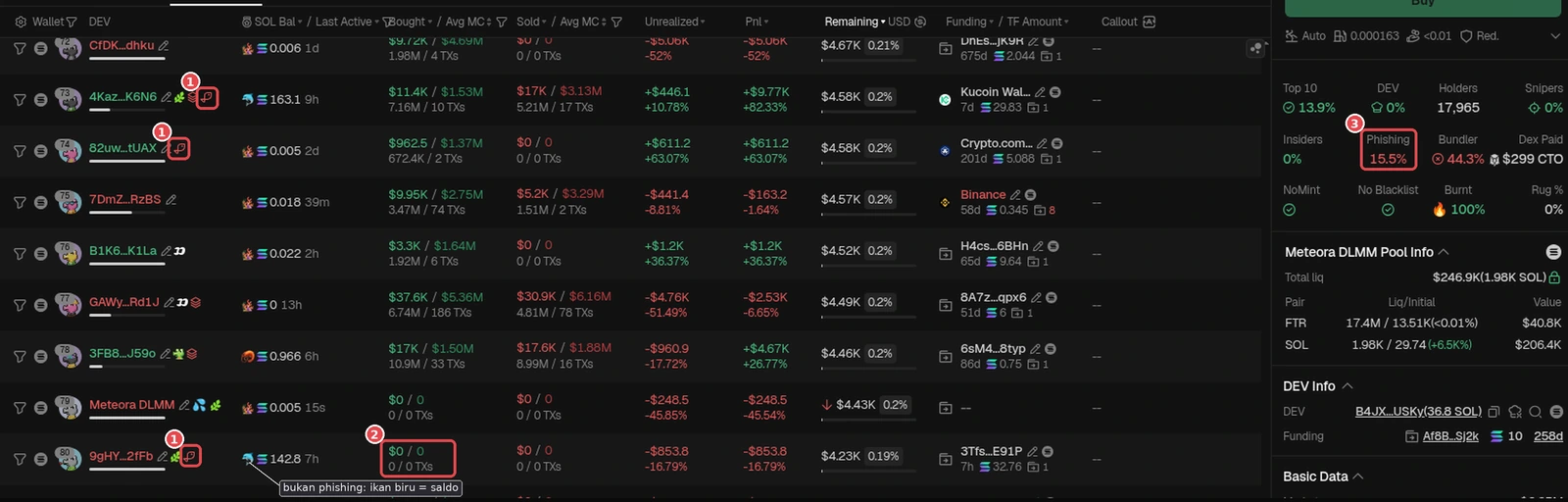
Task: Edit the name of wallet 7DmZ...RzBS
Action: pyautogui.click(x=171, y=199)
